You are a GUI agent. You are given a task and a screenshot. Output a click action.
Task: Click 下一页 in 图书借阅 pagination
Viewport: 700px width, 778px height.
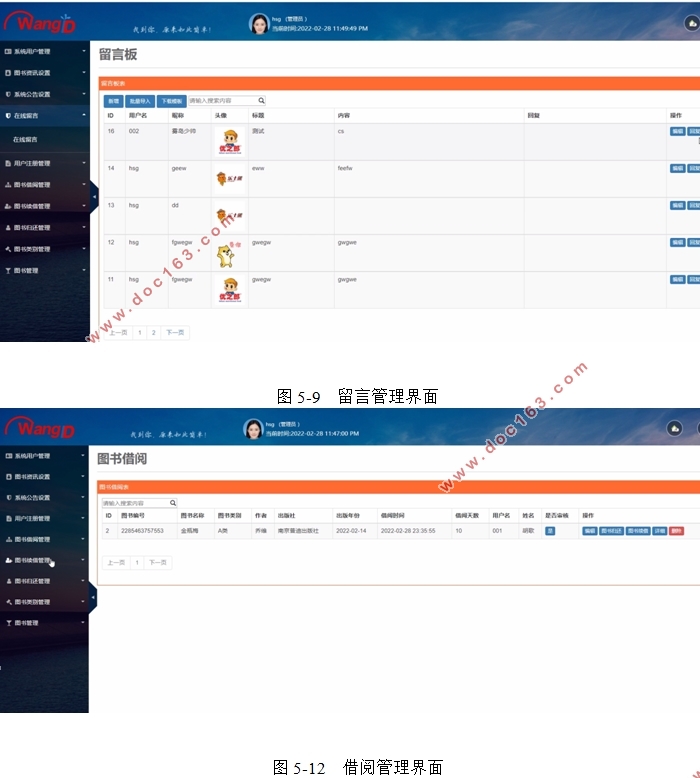tap(158, 563)
